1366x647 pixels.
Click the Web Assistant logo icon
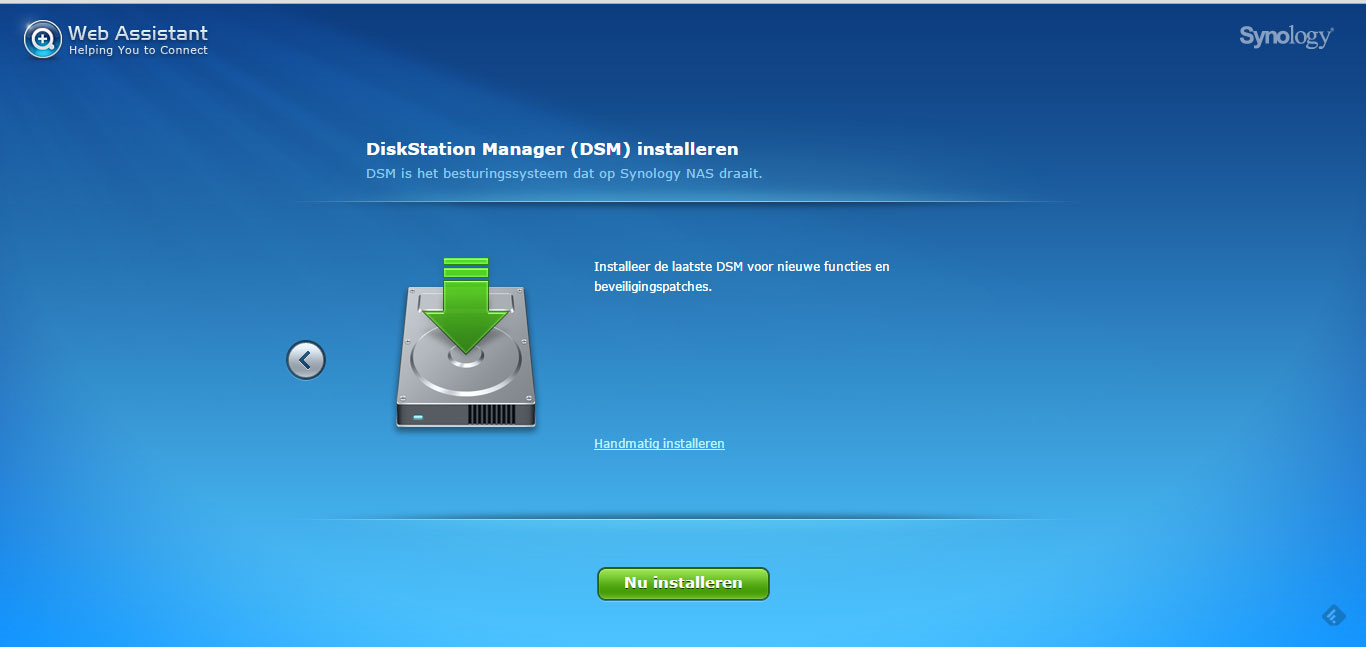43,39
